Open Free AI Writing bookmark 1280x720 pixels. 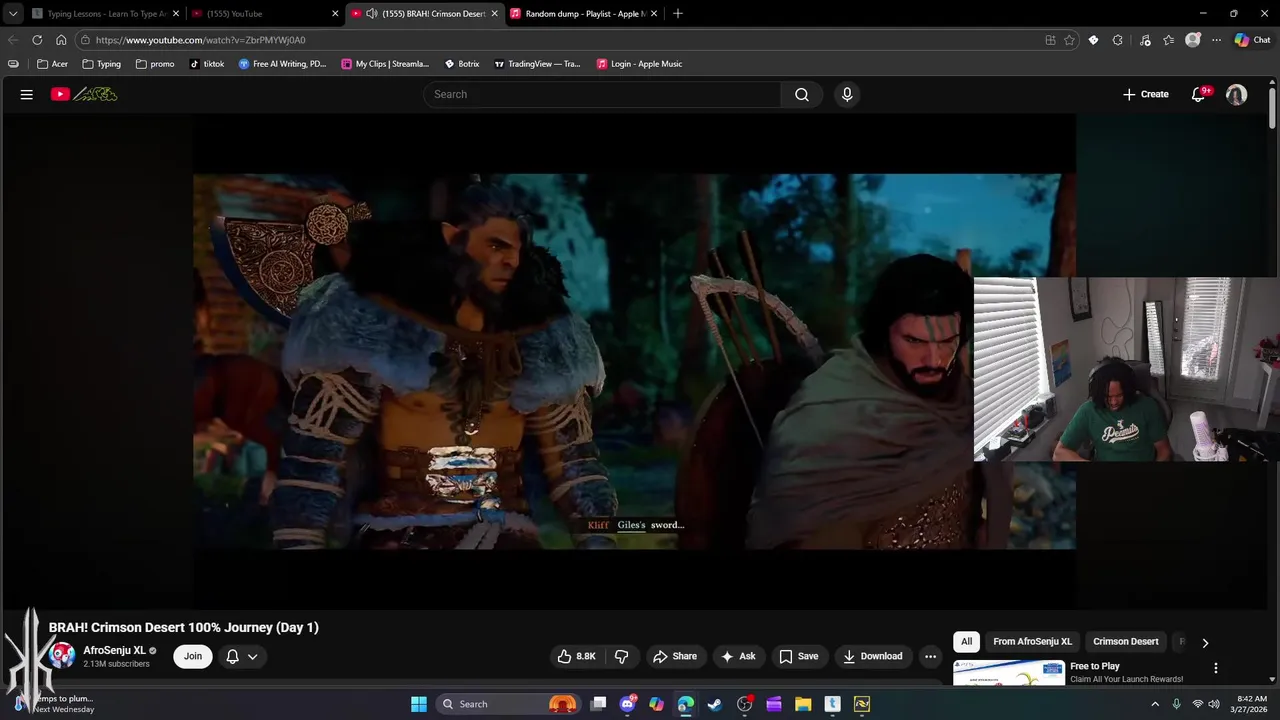[283, 64]
